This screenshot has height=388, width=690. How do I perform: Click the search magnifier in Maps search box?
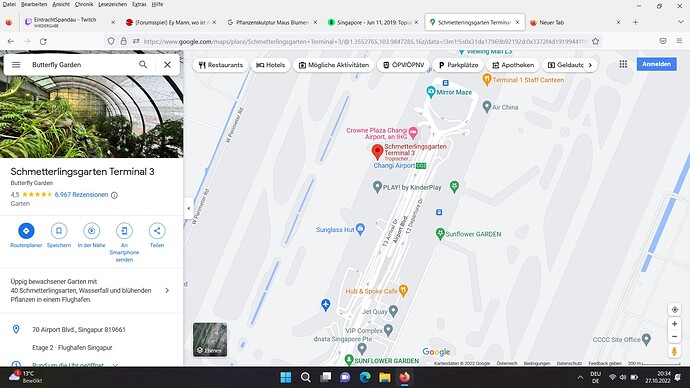(143, 65)
